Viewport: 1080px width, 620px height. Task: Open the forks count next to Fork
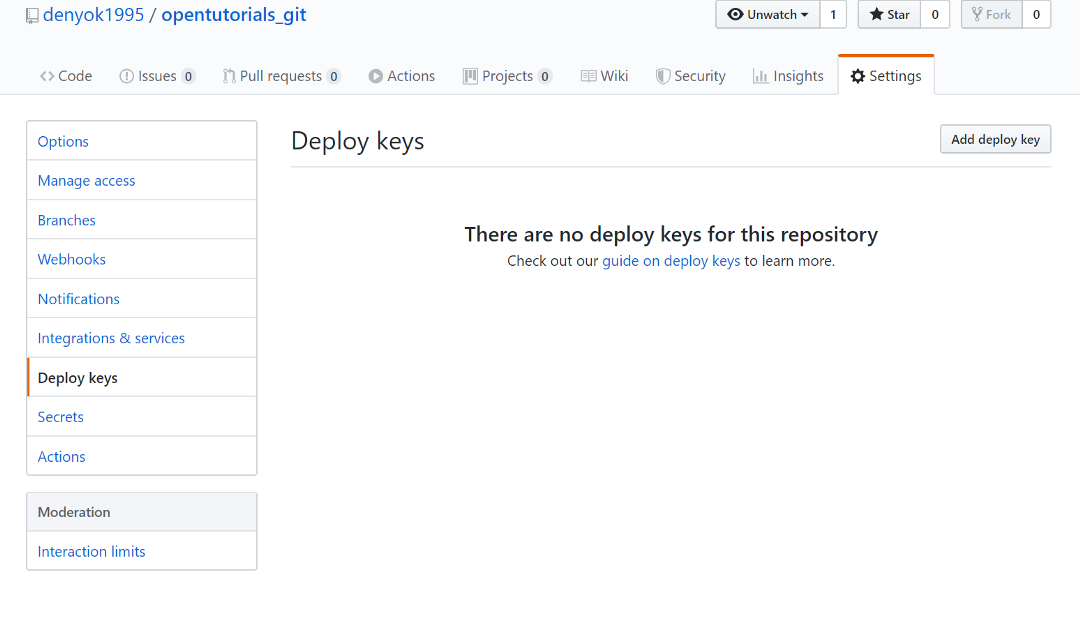tap(1036, 14)
